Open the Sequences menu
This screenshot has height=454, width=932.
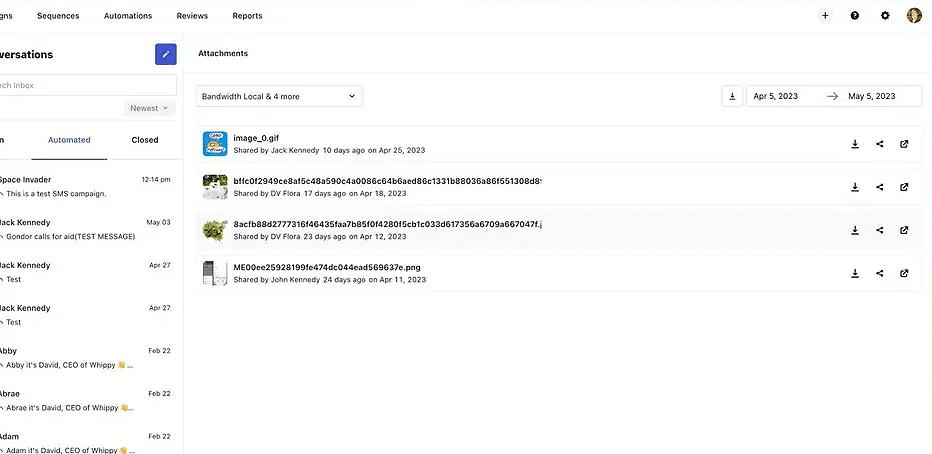58,16
